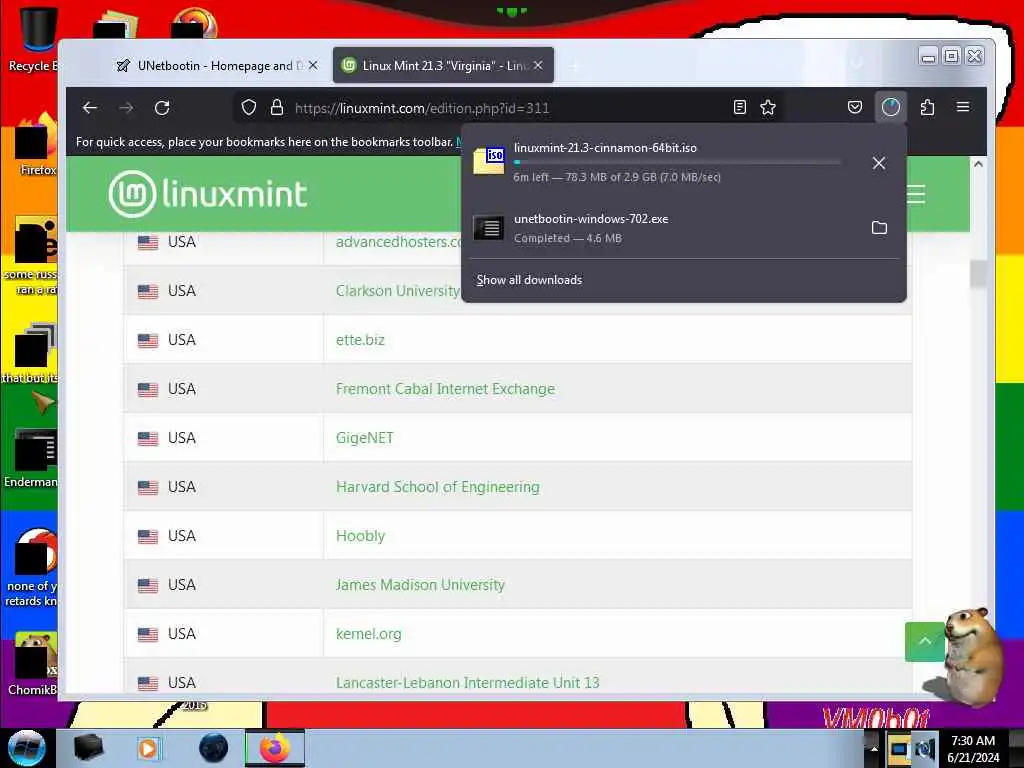1024x768 pixels.
Task: Click the URL address field
Action: coord(509,108)
